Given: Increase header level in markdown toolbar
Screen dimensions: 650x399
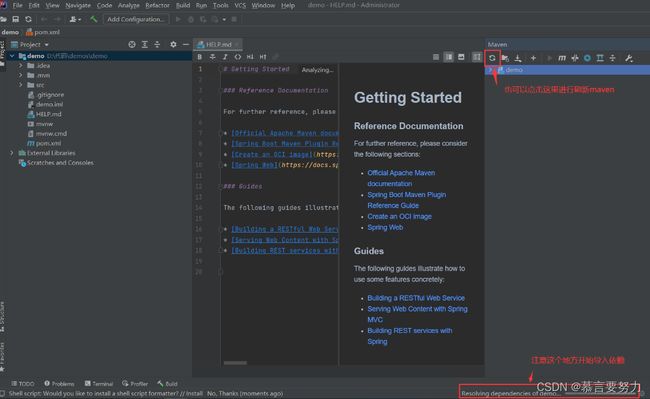Looking at the screenshot, I should pos(263,57).
